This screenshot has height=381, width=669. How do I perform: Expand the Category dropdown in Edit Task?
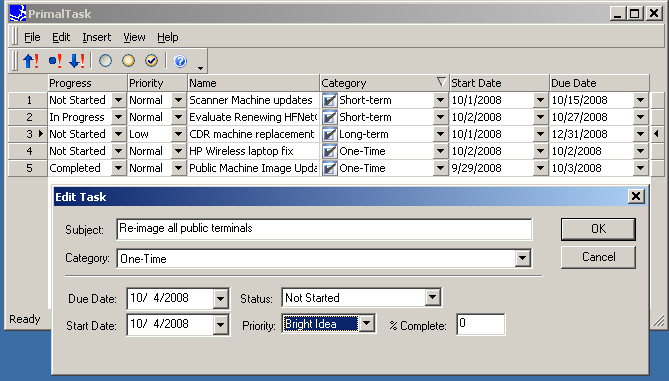coord(522,259)
